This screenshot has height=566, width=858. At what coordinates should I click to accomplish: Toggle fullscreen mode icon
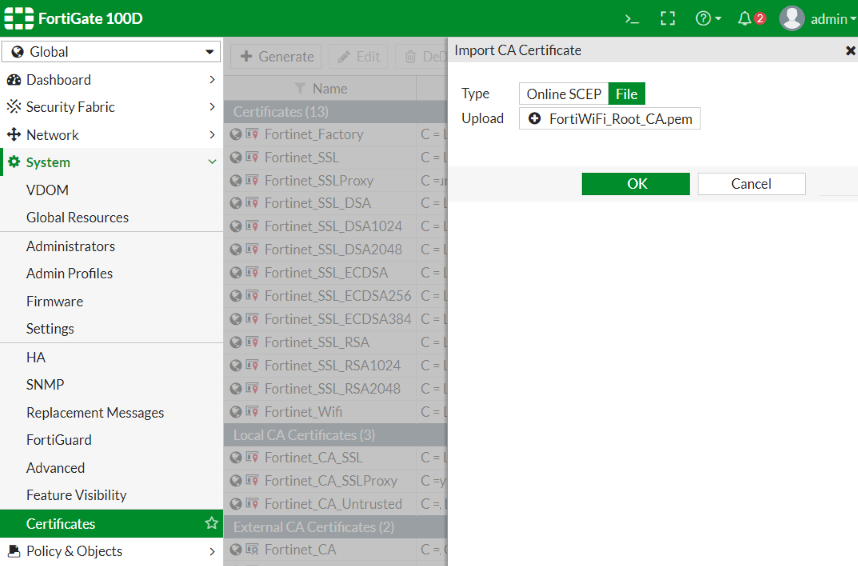click(668, 19)
